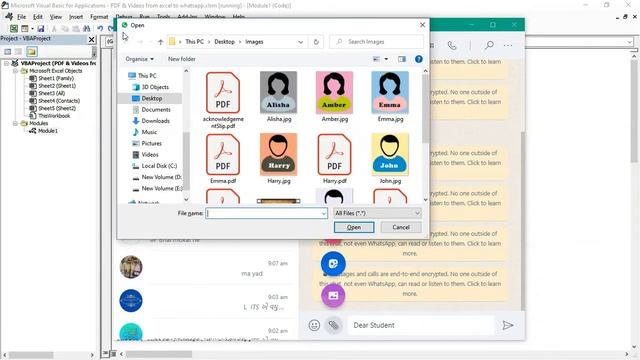Click the change your view icon

(x=376, y=59)
